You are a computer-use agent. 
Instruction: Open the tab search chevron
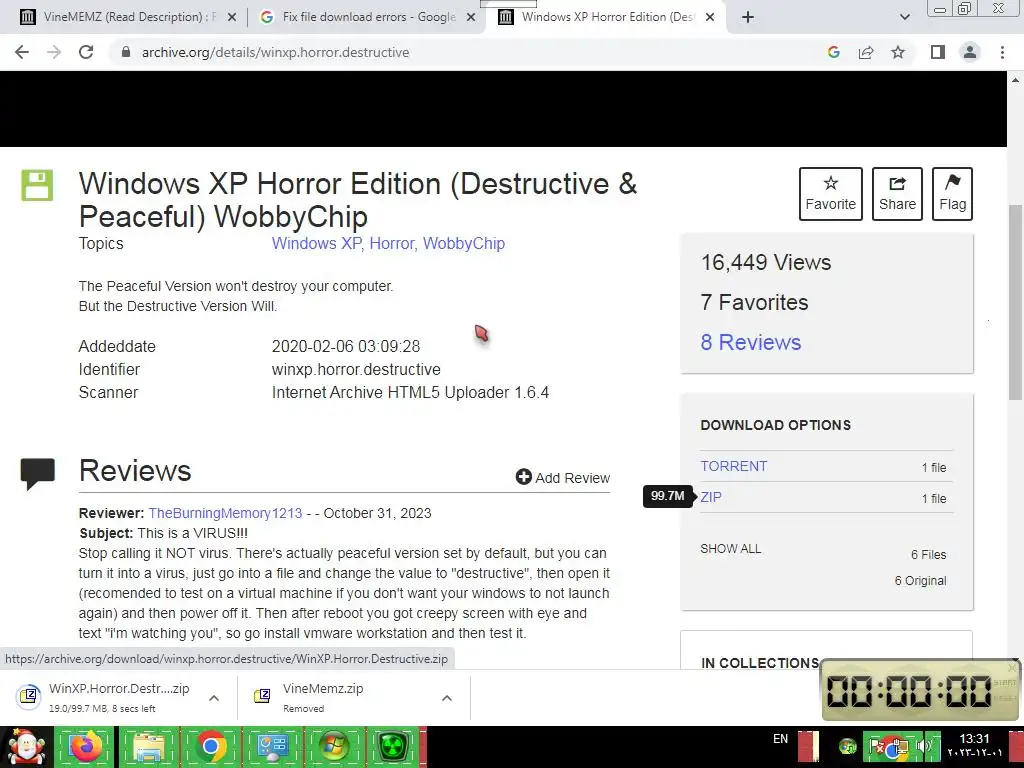click(x=904, y=17)
